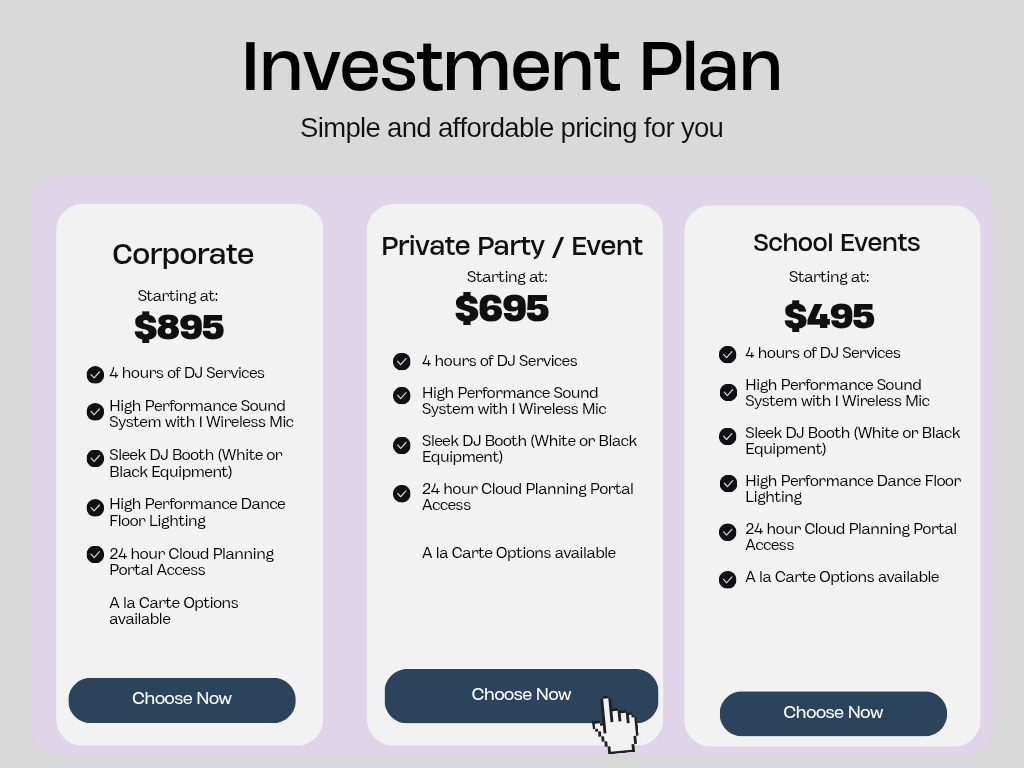The width and height of the screenshot is (1024, 768).
Task: Click Corporate's High Performance Sound System checkmark
Action: [95, 411]
